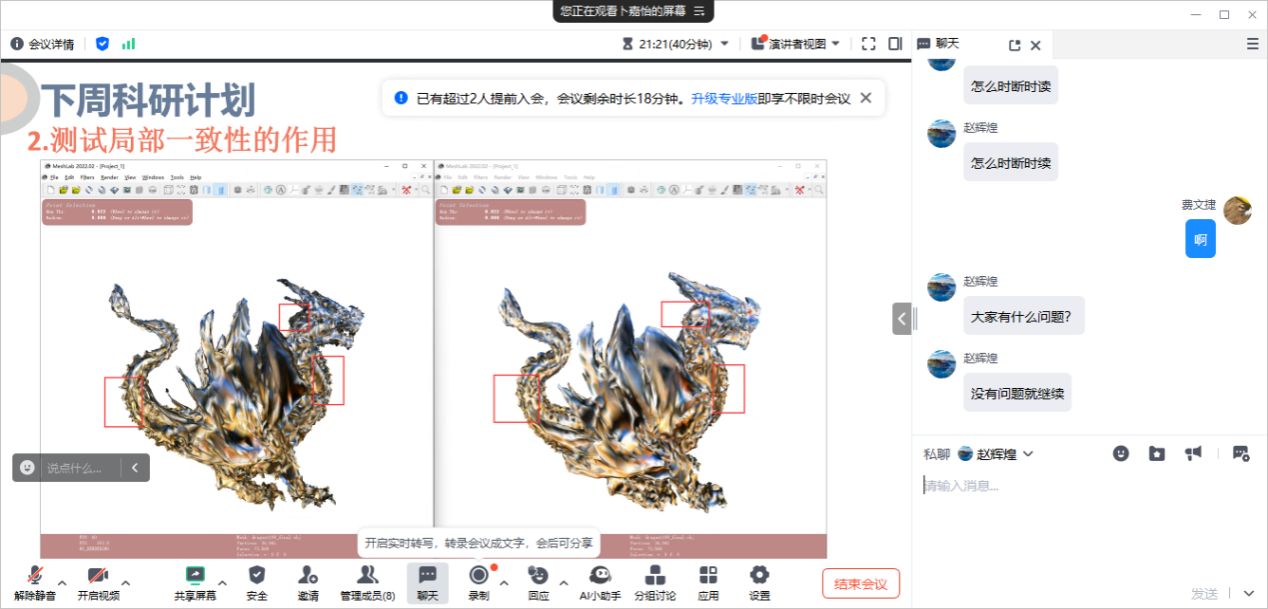This screenshot has height=609, width=1268.
Task: Close the 聊天 chat panel
Action: tap(1036, 45)
